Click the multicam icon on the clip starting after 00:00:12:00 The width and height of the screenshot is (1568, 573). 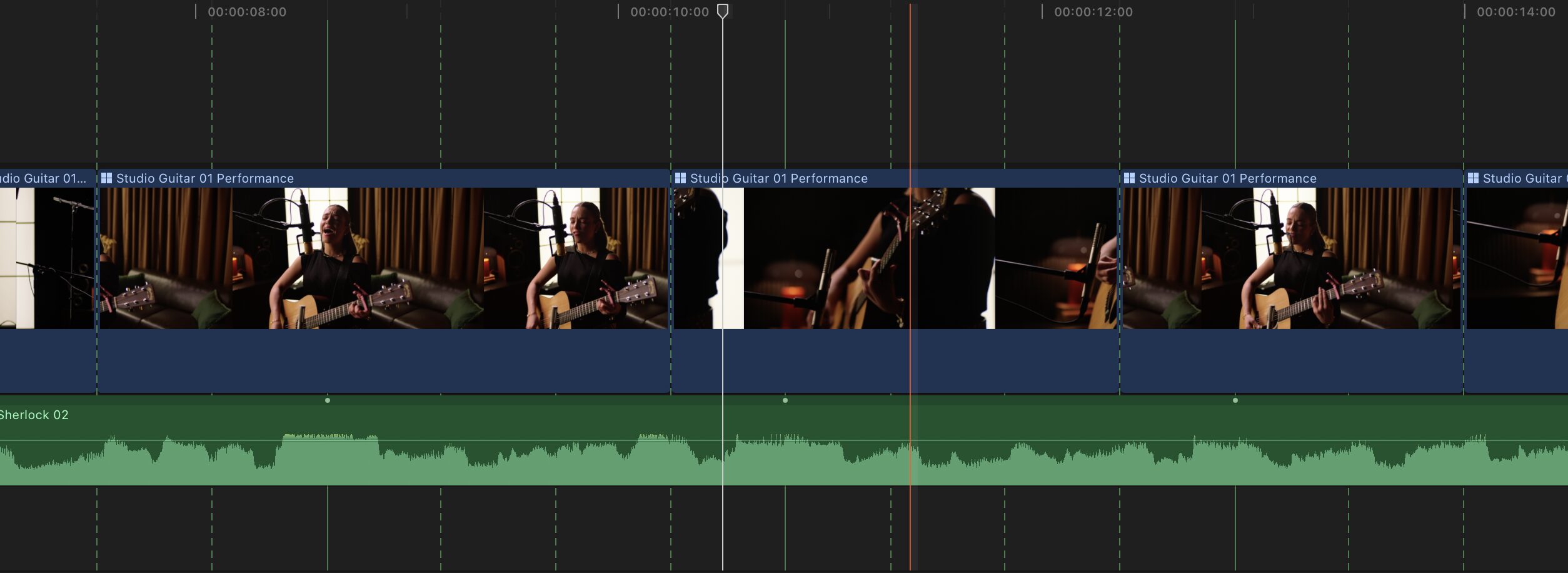(x=1129, y=178)
